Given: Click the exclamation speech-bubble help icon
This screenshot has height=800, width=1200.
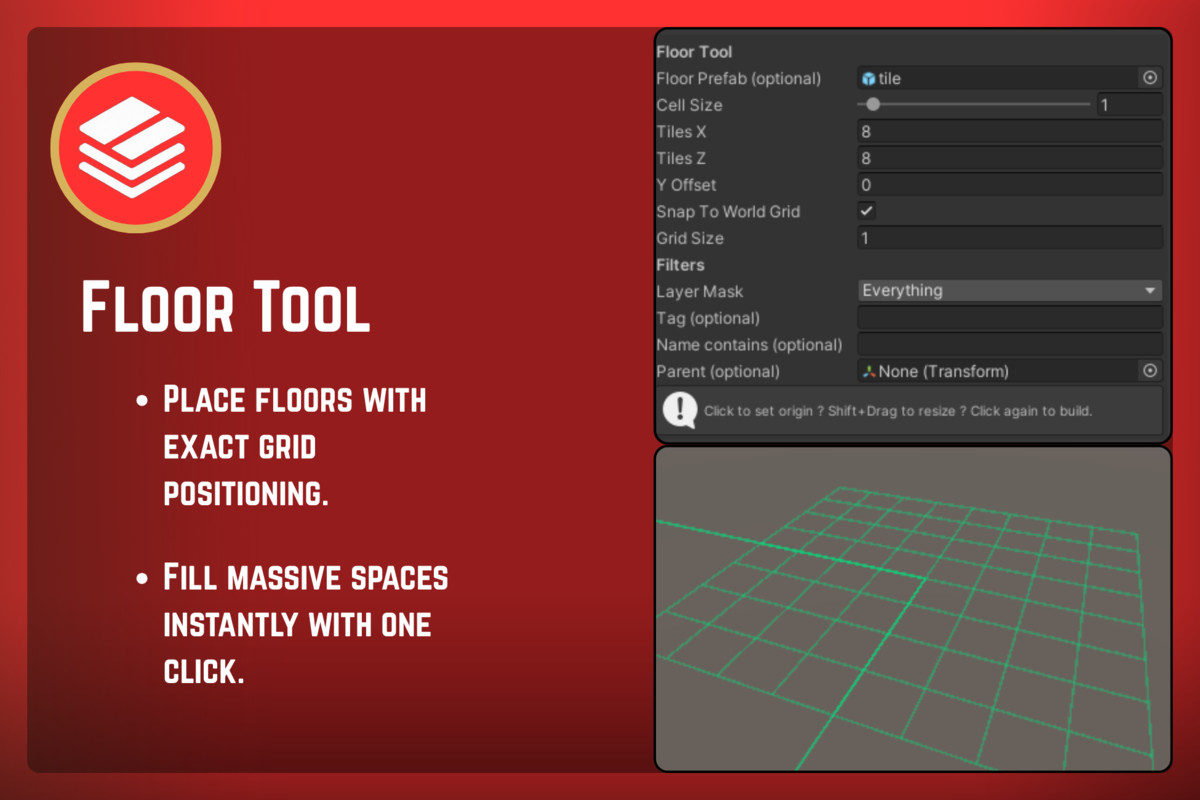Looking at the screenshot, I should pos(679,410).
